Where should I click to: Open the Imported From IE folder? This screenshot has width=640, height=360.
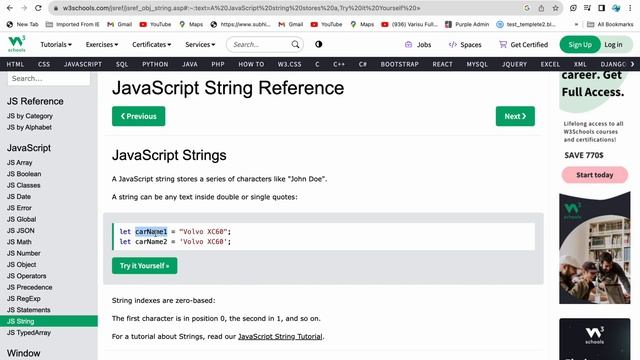(x=73, y=24)
